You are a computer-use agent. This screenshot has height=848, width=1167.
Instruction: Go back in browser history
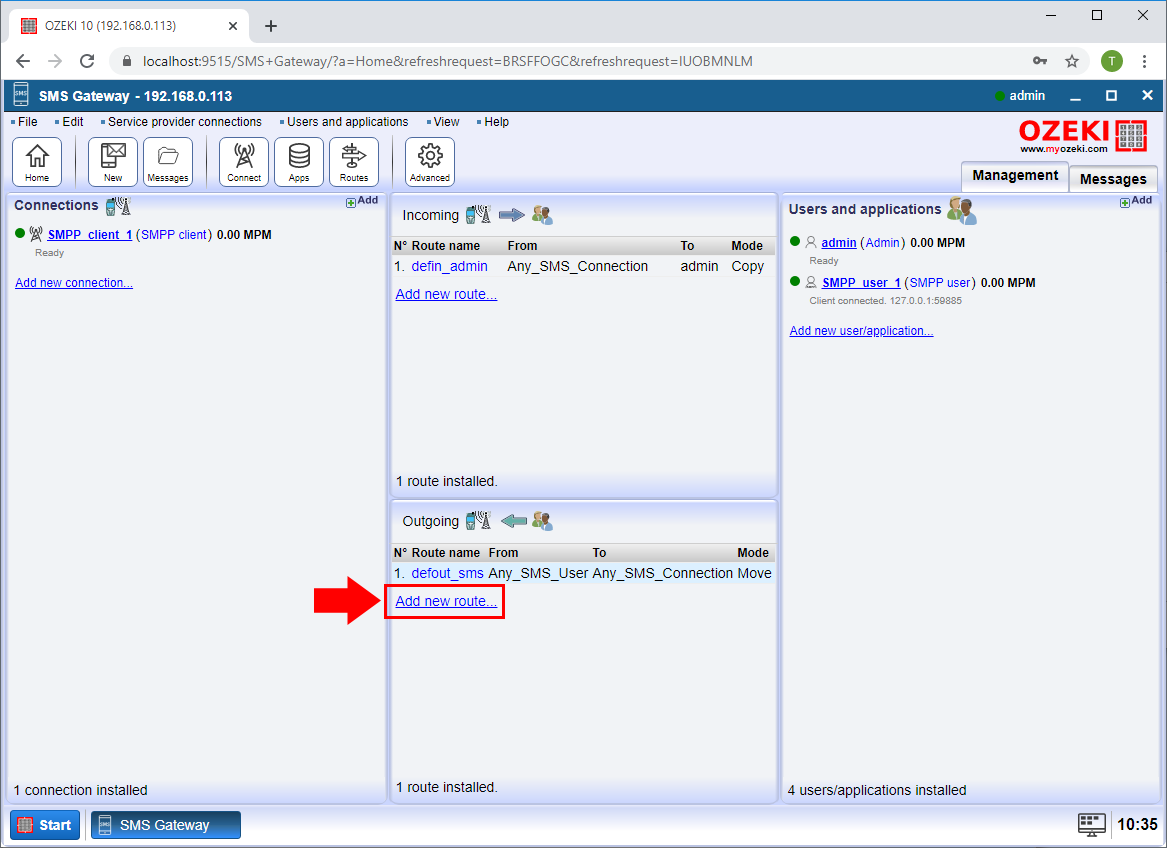click(x=23, y=61)
